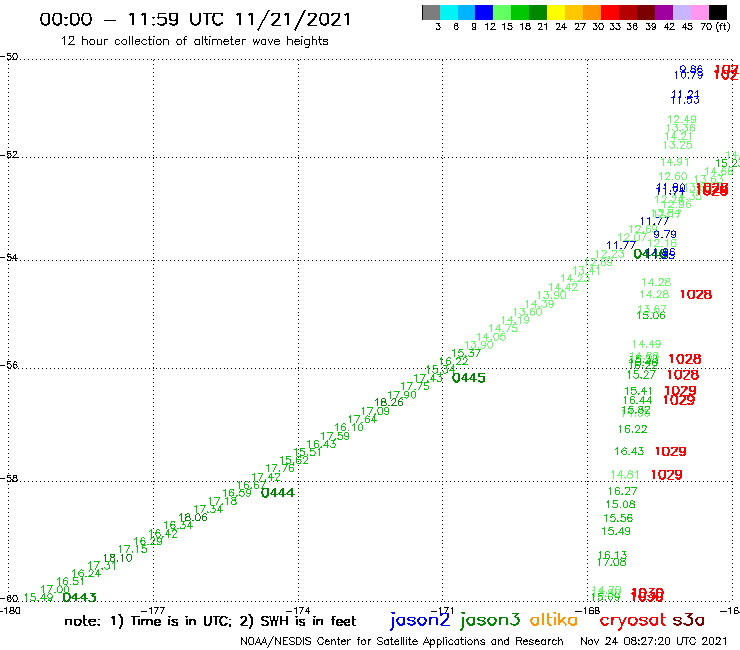Click the 'jason3' satellite legend label
This screenshot has height=650, width=740.
point(490,620)
